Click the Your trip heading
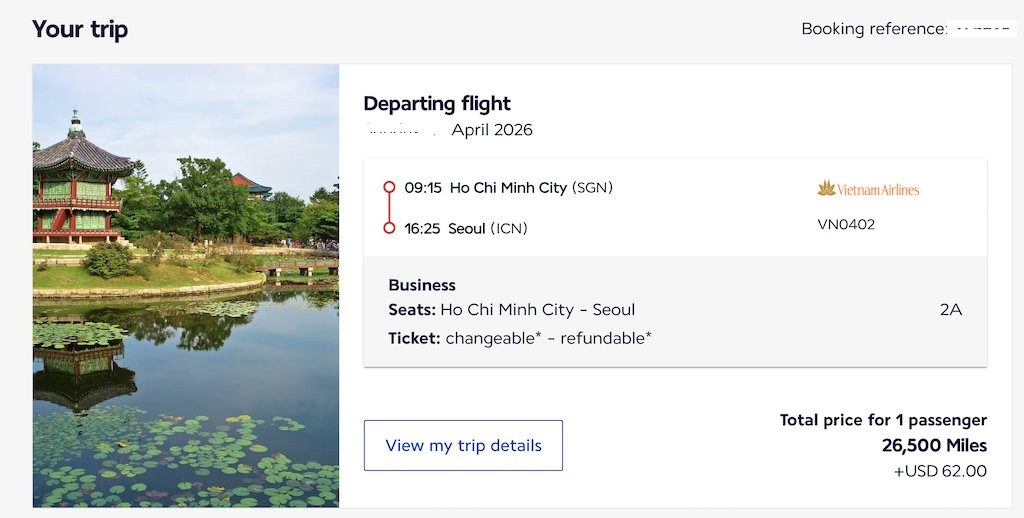1024x518 pixels. tap(80, 29)
